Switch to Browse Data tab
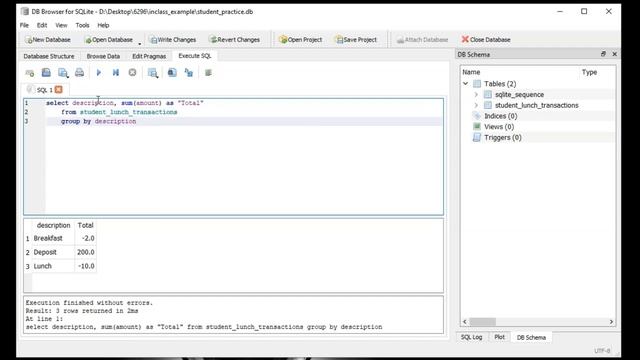Image resolution: width=640 pixels, height=360 pixels. (x=103, y=56)
